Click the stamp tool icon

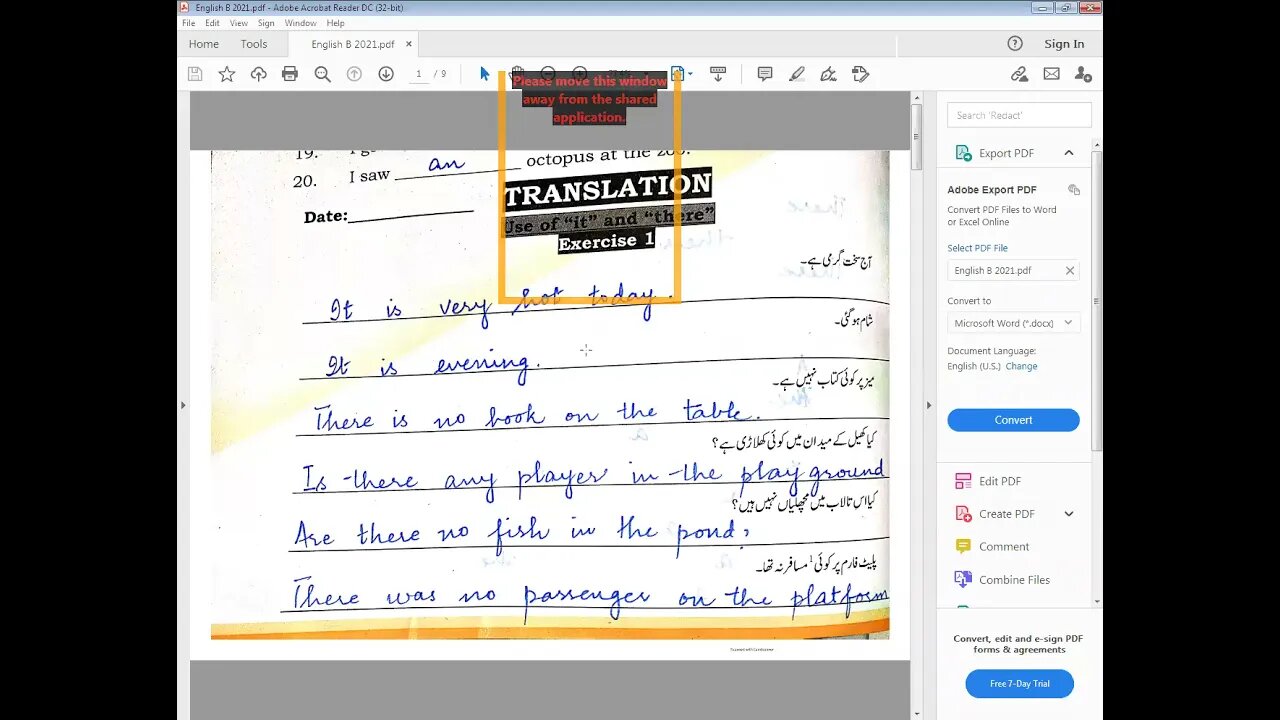tap(860, 74)
